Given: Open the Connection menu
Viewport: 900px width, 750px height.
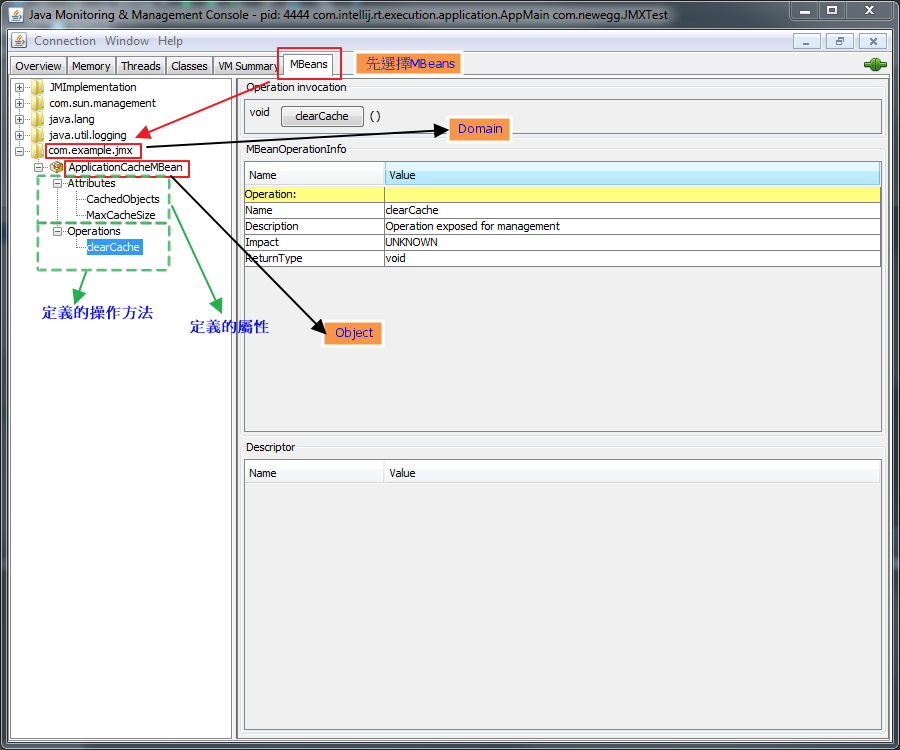Looking at the screenshot, I should pos(65,41).
